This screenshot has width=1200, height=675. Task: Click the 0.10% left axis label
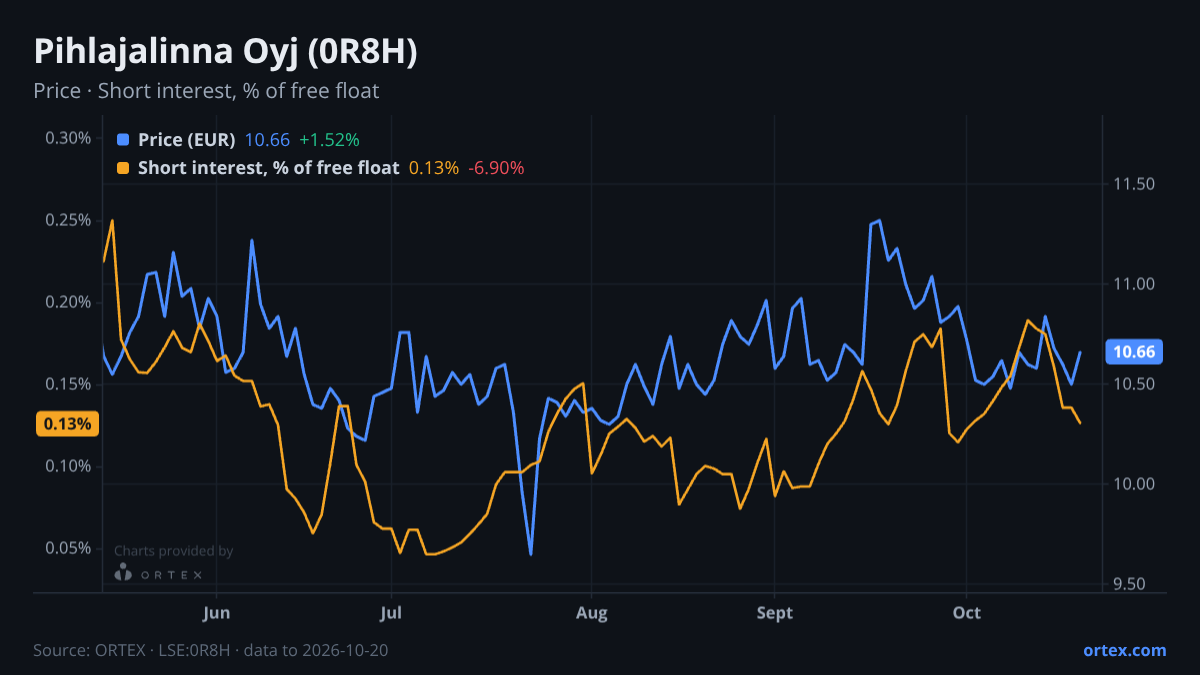[x=68, y=466]
